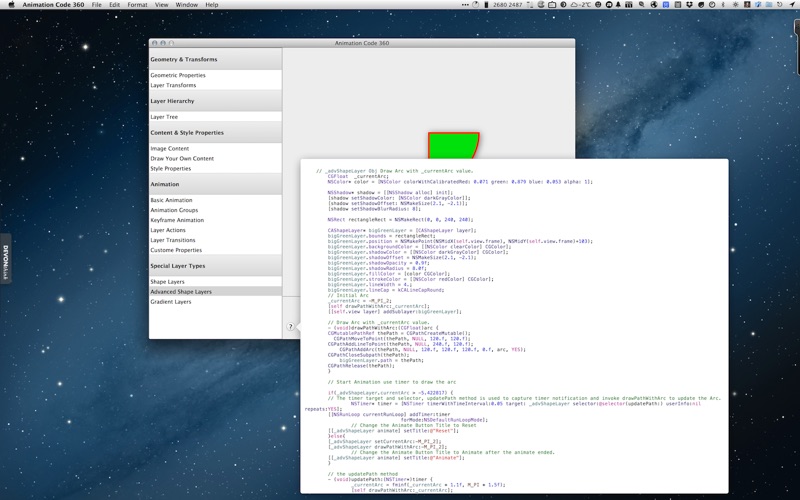800x500 pixels.
Task: Click the 2680 2487 readout in menu bar
Action: (508, 5)
